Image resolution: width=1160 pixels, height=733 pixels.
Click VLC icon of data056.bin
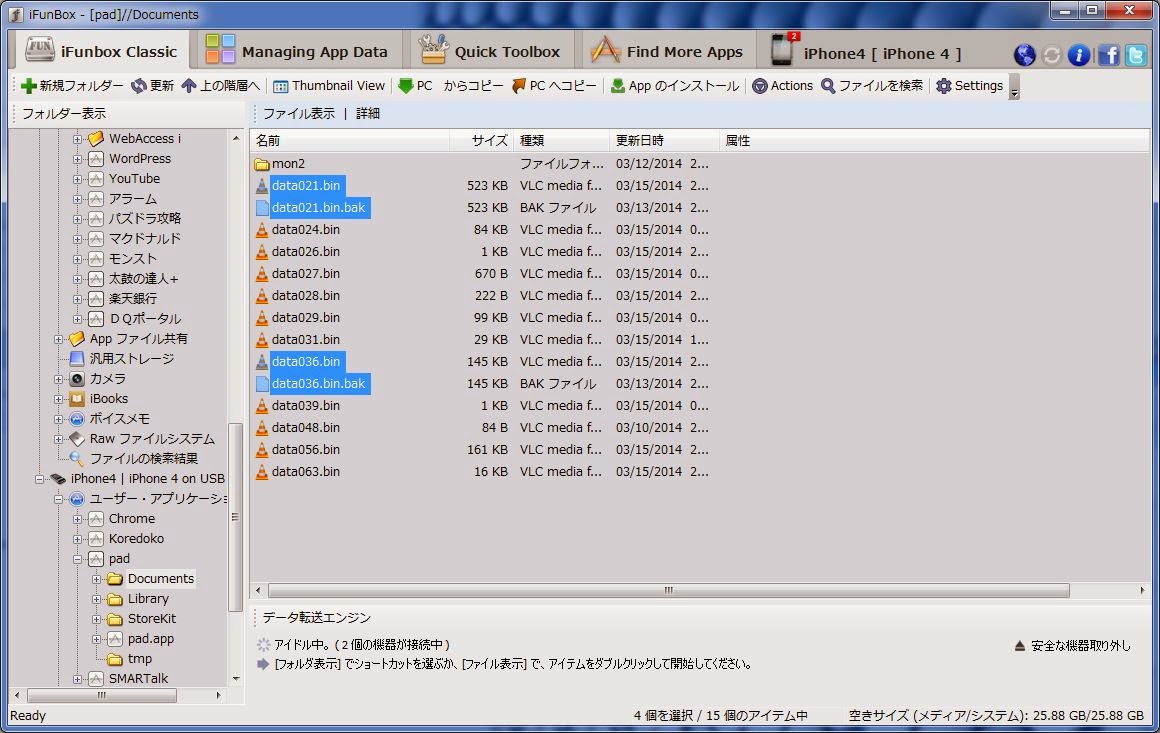coord(262,450)
